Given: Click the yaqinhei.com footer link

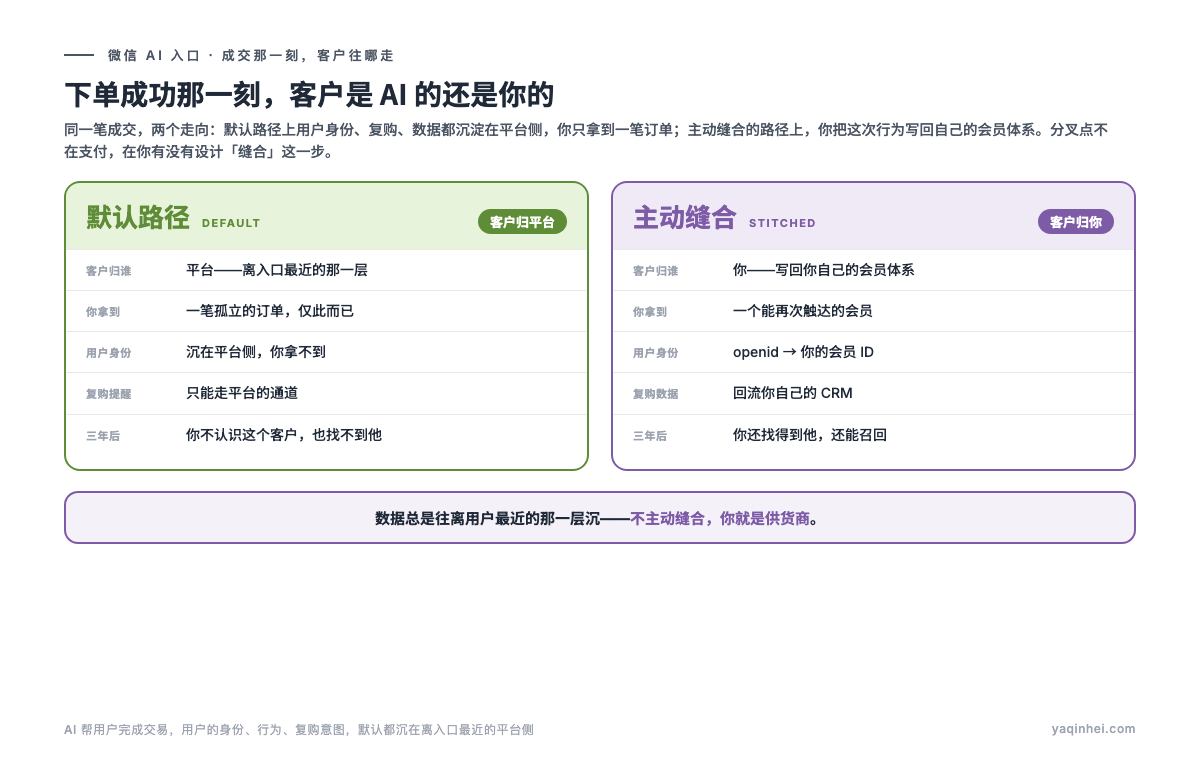Looking at the screenshot, I should click(x=1093, y=729).
